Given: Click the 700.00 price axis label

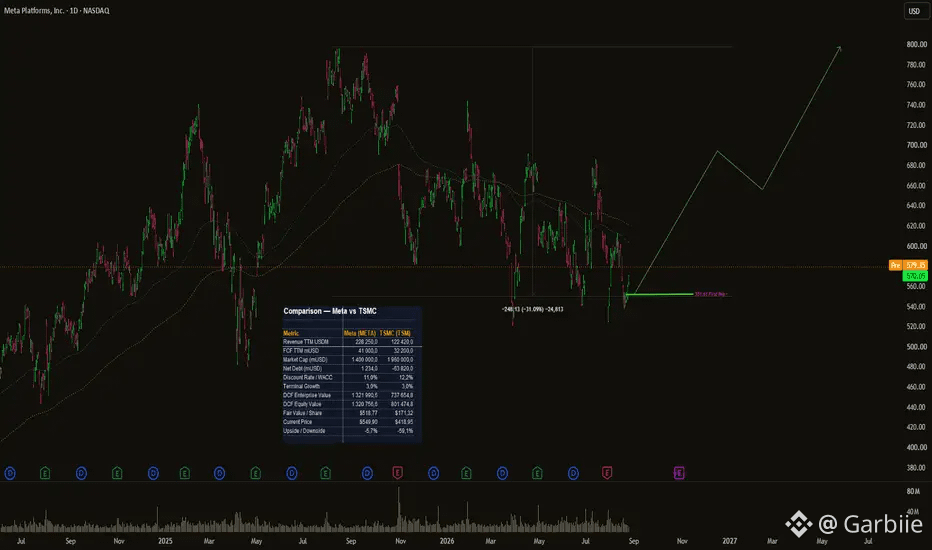Looking at the screenshot, I should 917,145.
